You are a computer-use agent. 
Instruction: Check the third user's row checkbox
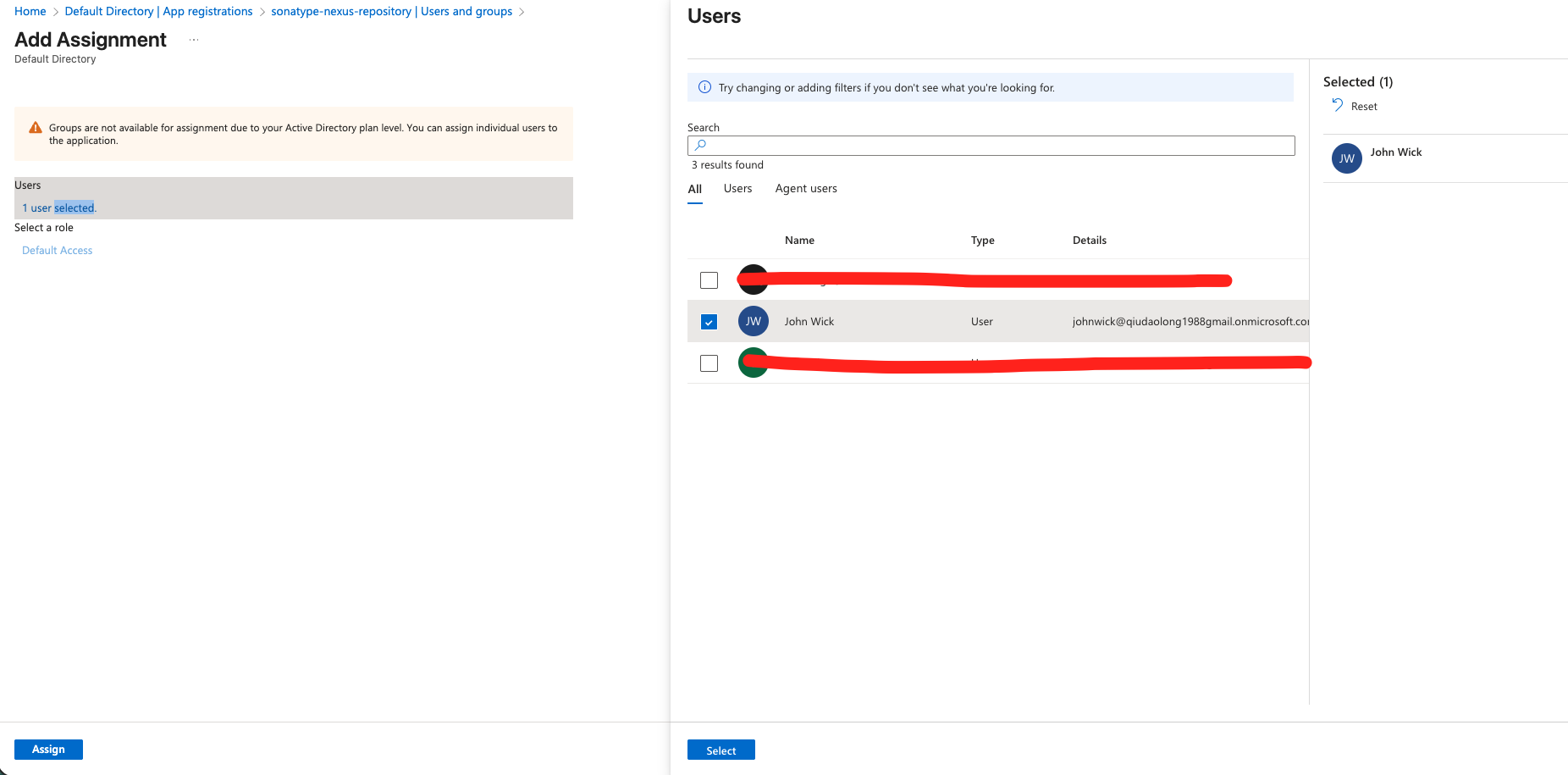[709, 363]
